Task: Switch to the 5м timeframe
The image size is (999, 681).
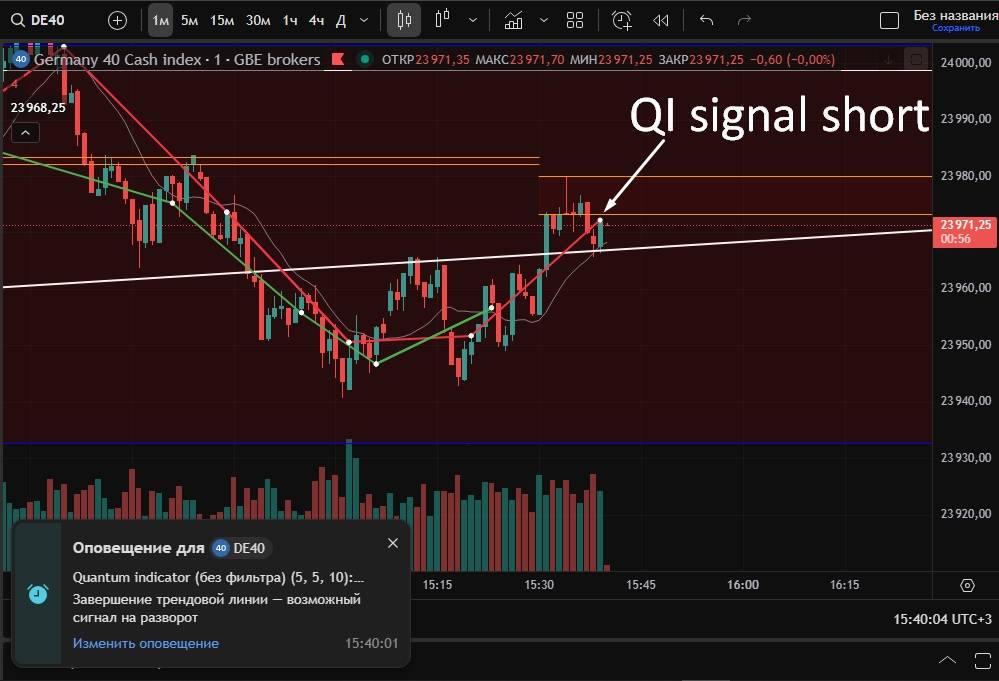Action: 189,20
